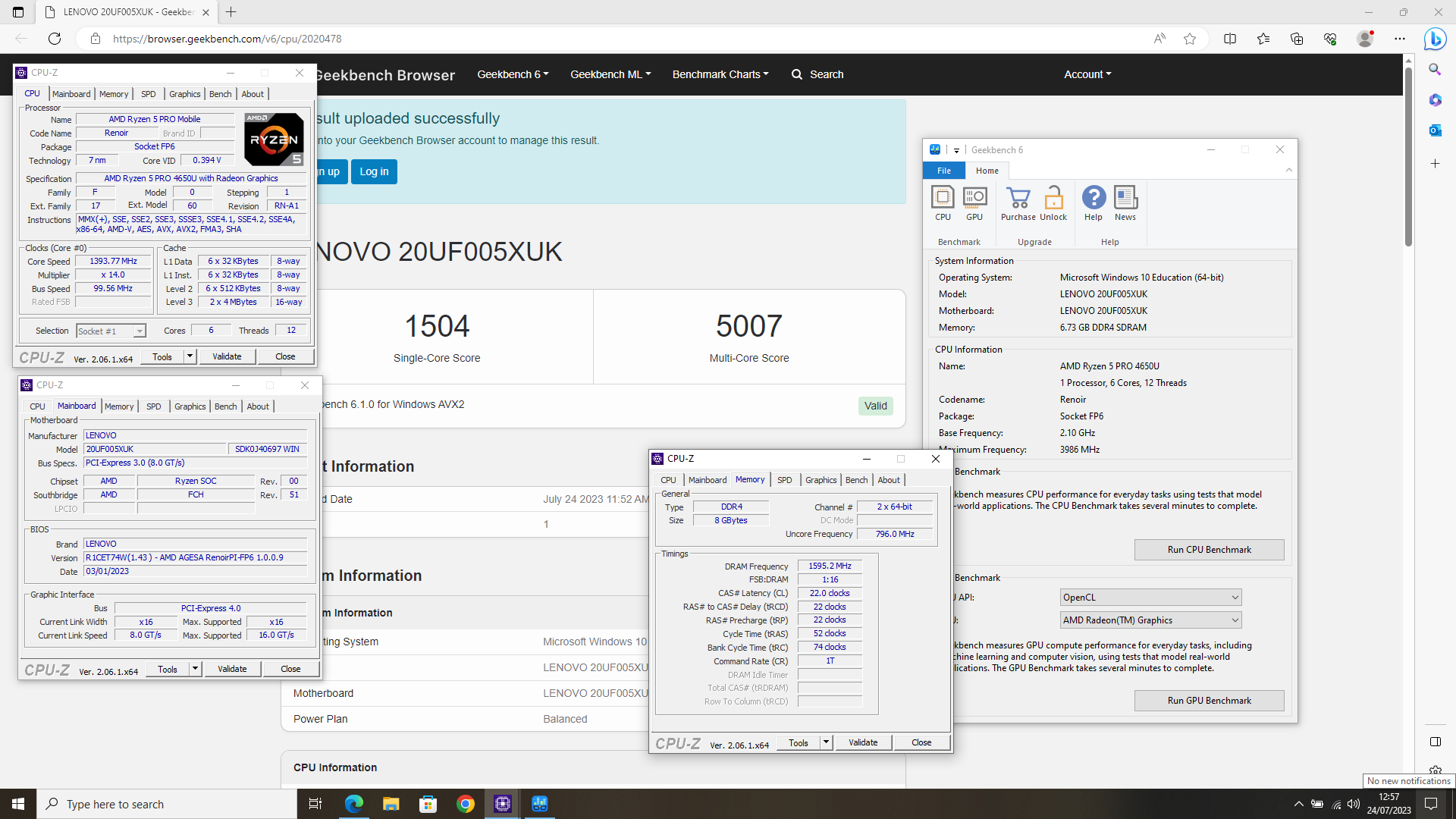Add a sidebar app with plus icon
This screenshot has height=819, width=1456.
(1435, 164)
